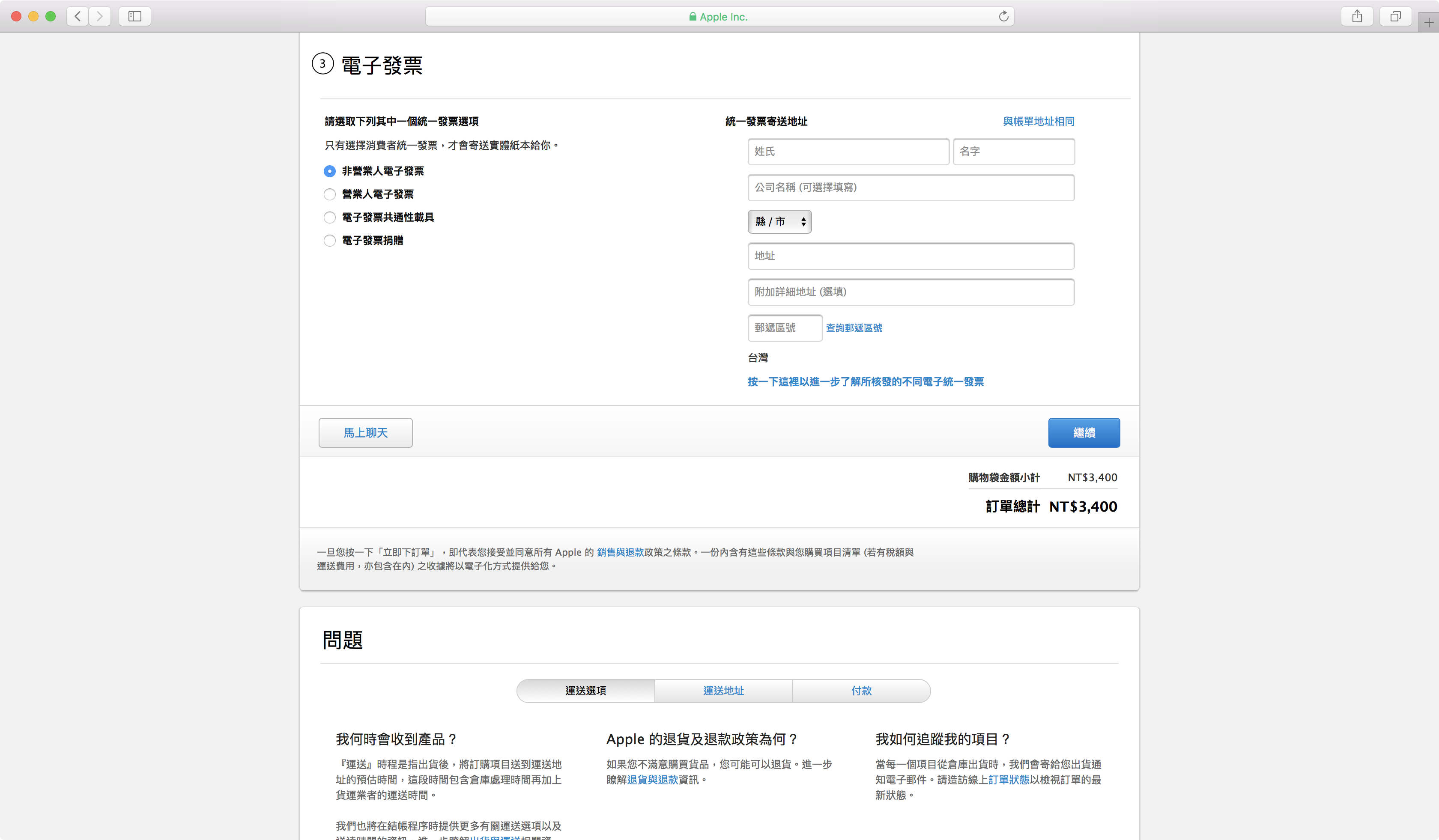Click 馬上聊天 chat button
Screen dimensions: 1439x840
pos(365,432)
